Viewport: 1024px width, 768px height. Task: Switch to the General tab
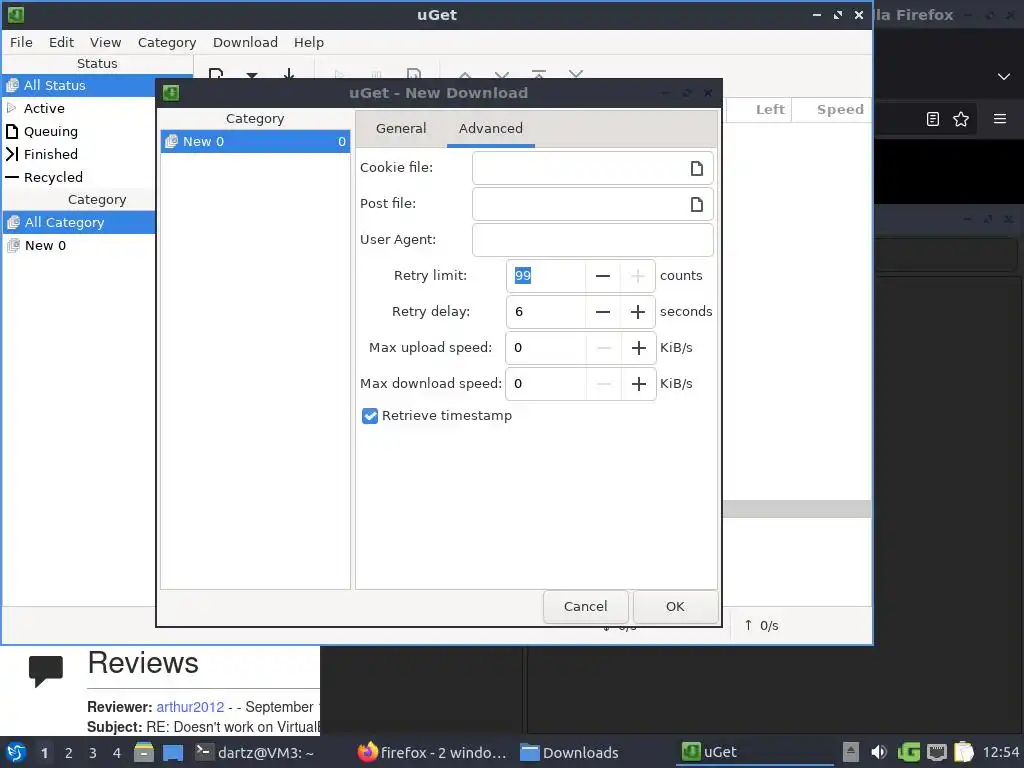coord(401,128)
